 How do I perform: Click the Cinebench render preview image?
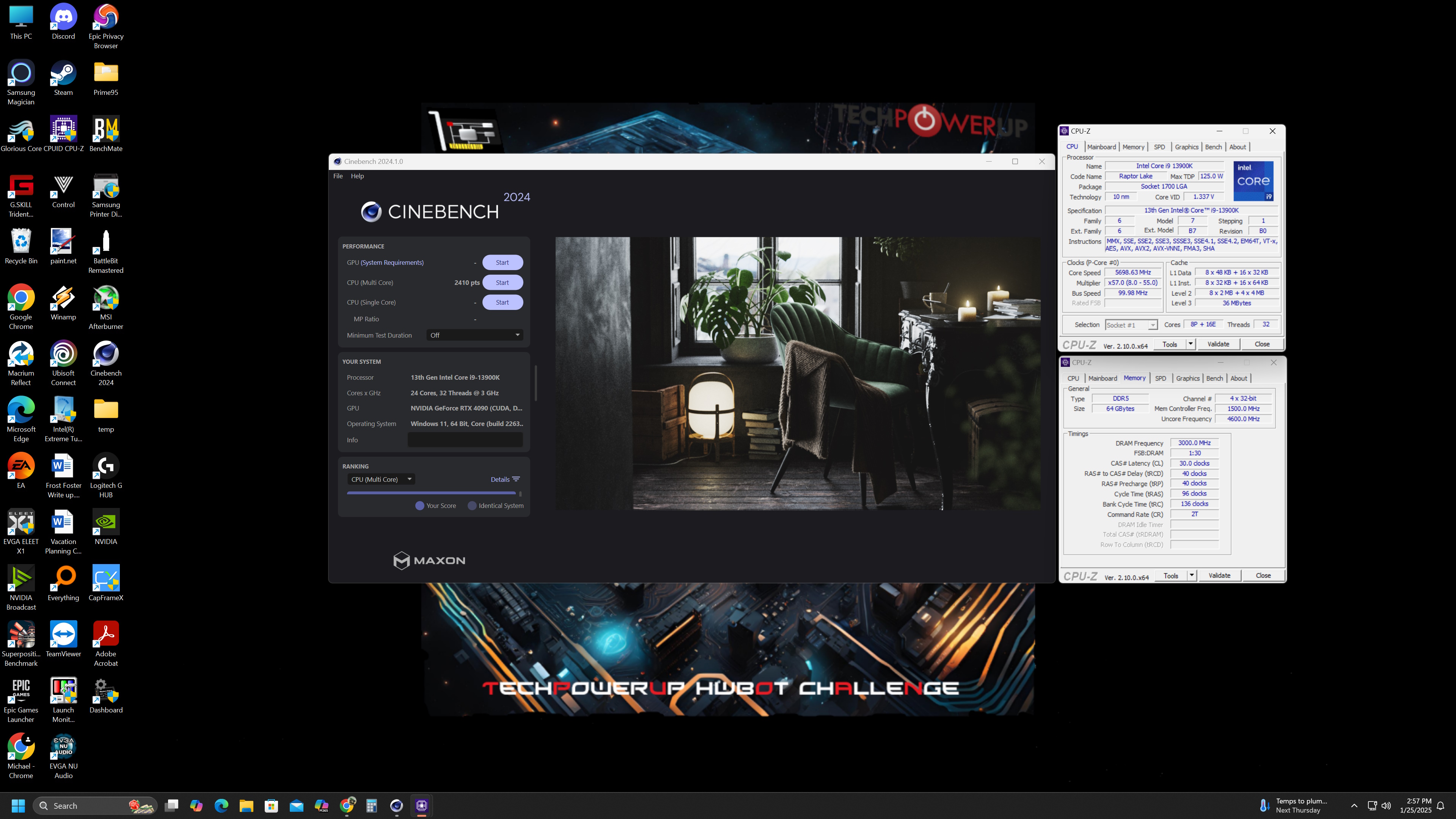798,373
